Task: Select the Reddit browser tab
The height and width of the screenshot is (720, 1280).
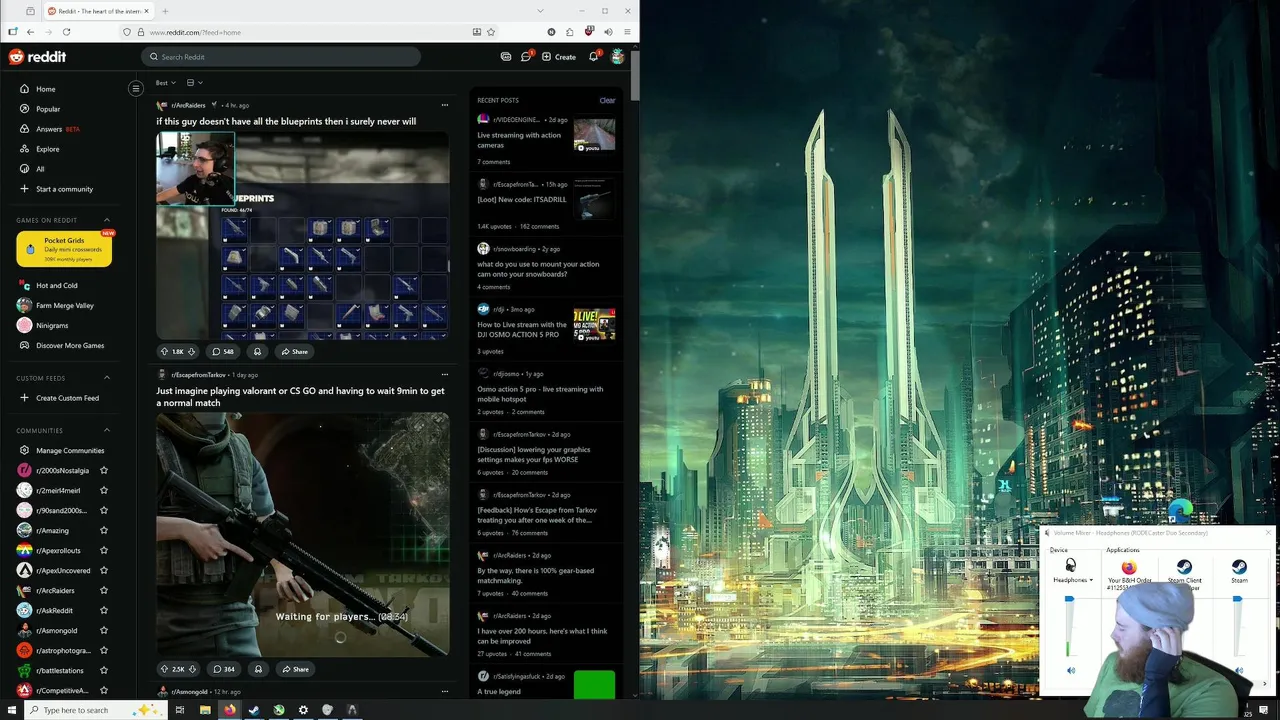Action: [x=98, y=11]
